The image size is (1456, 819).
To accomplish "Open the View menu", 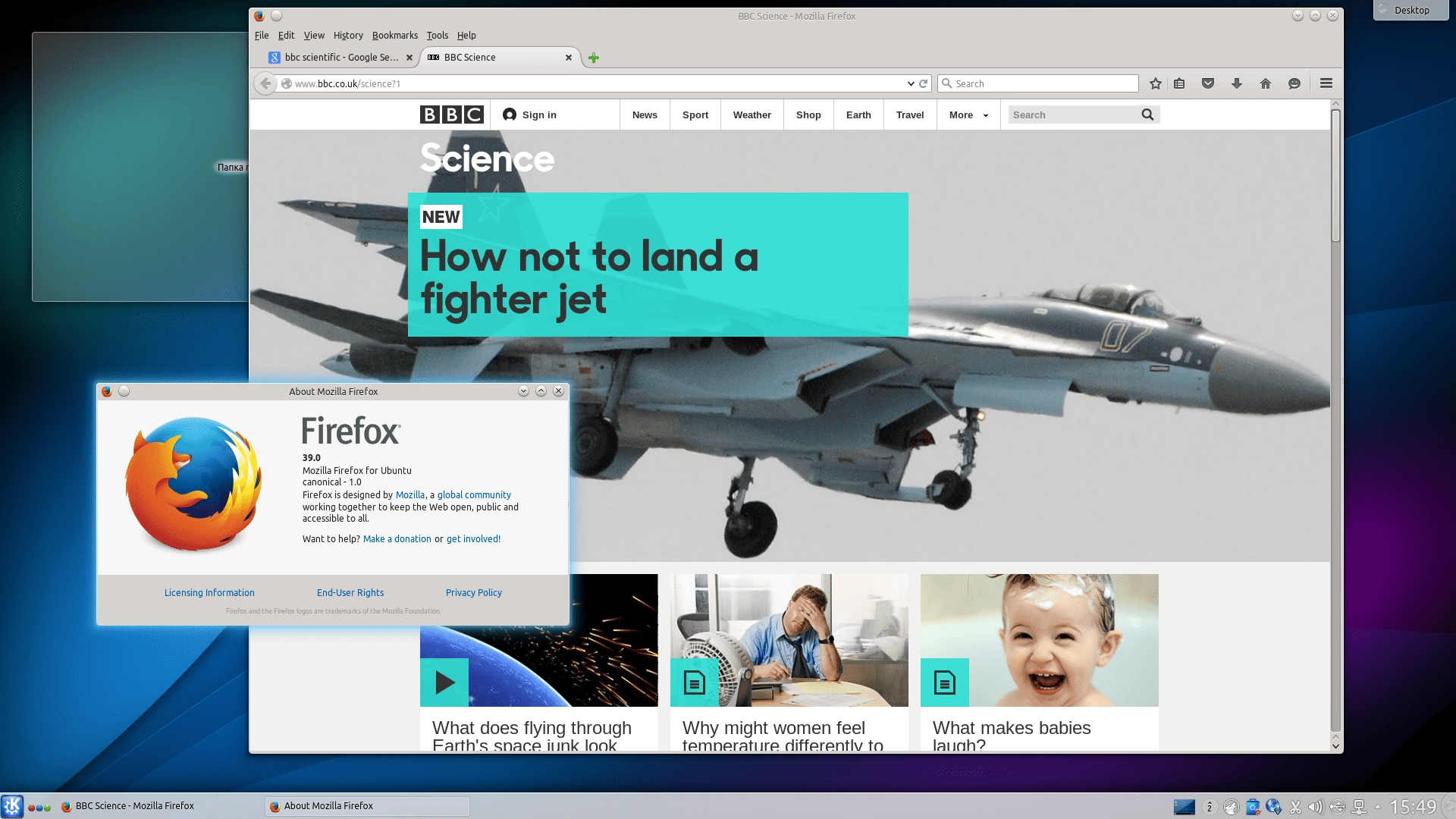I will point(314,35).
